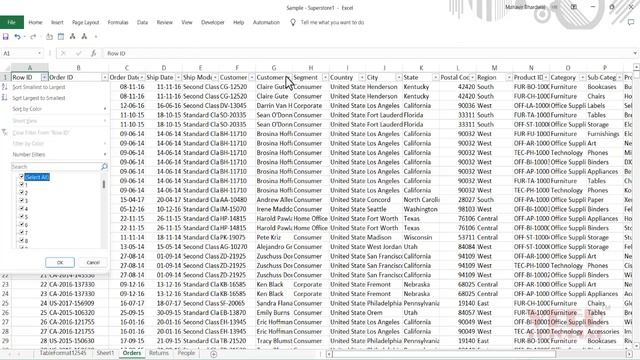This screenshot has width=640, height=360.
Task: Click the search magnifier in filter box
Action: click(x=104, y=167)
